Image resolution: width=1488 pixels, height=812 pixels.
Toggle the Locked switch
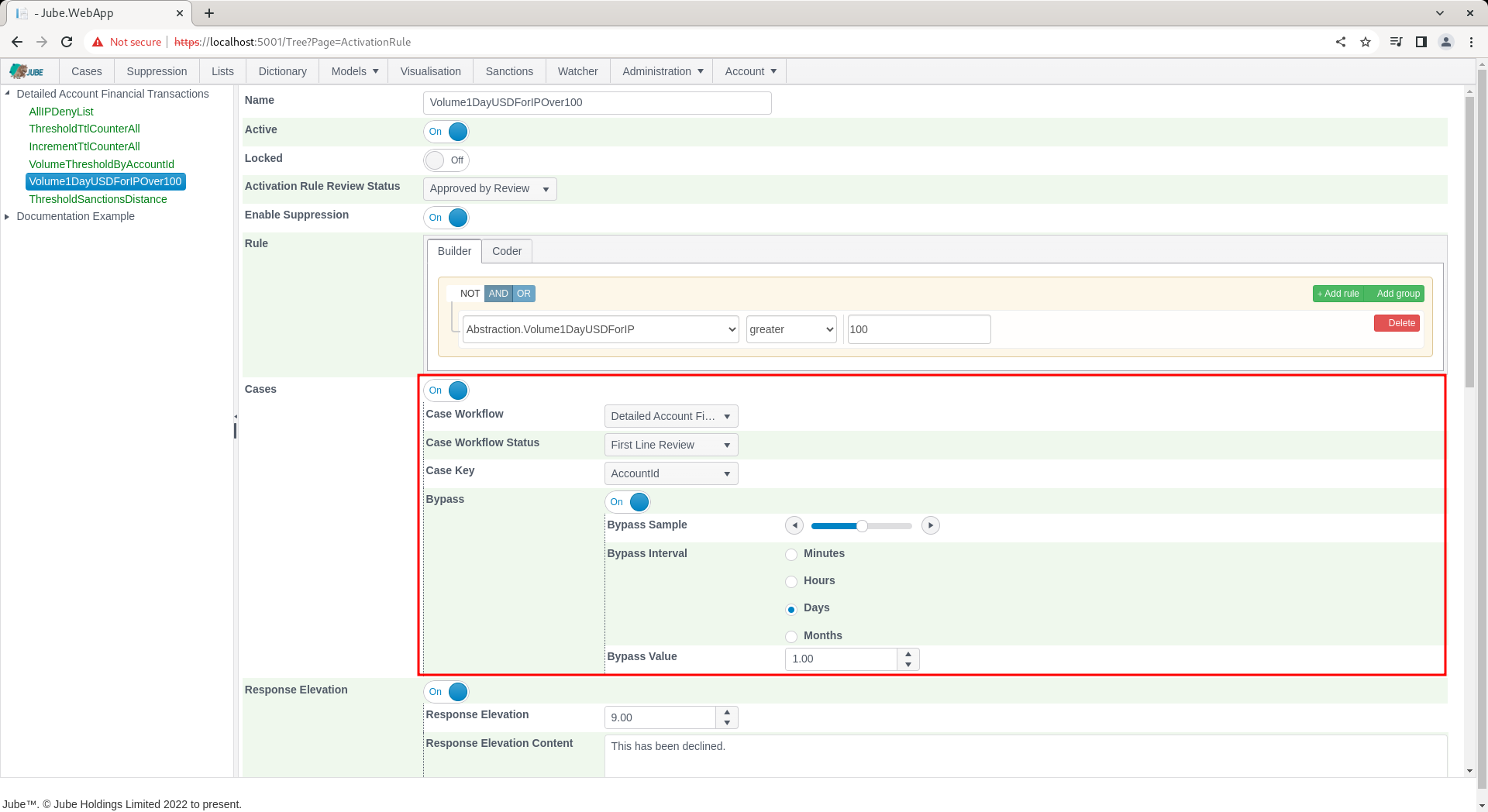click(446, 160)
